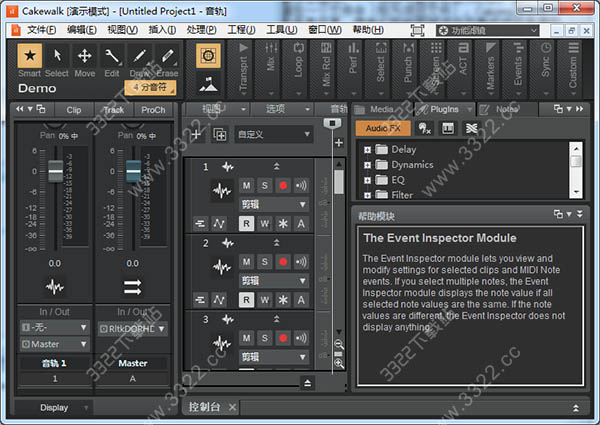Click the Clip inspector button

[73, 110]
